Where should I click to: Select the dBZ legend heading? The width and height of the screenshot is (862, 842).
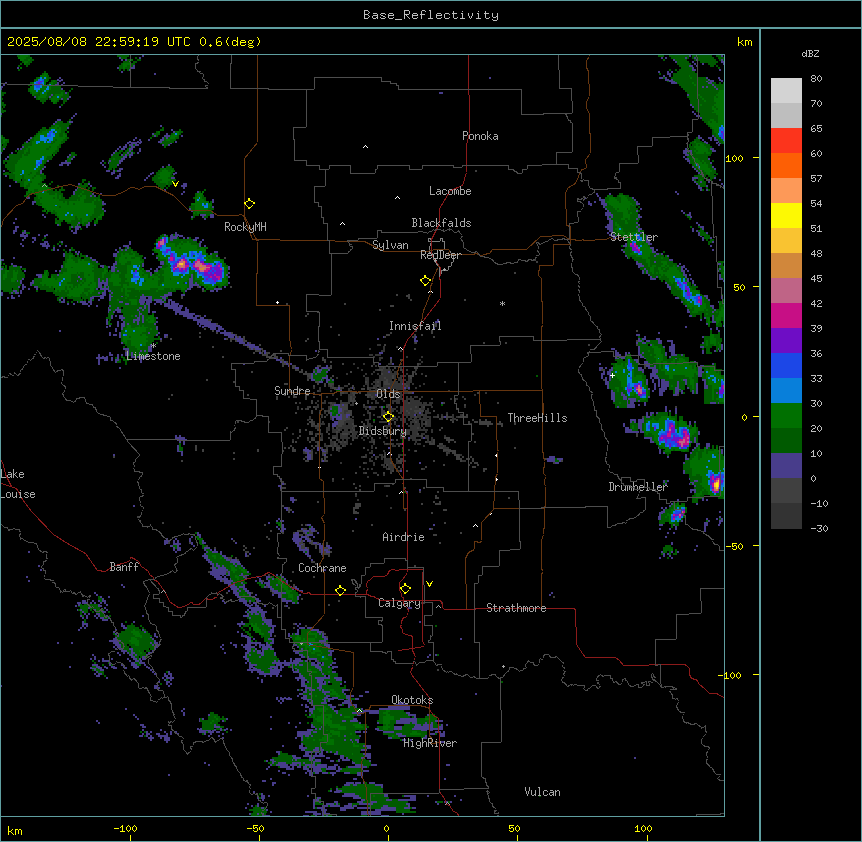pyautogui.click(x=810, y=53)
